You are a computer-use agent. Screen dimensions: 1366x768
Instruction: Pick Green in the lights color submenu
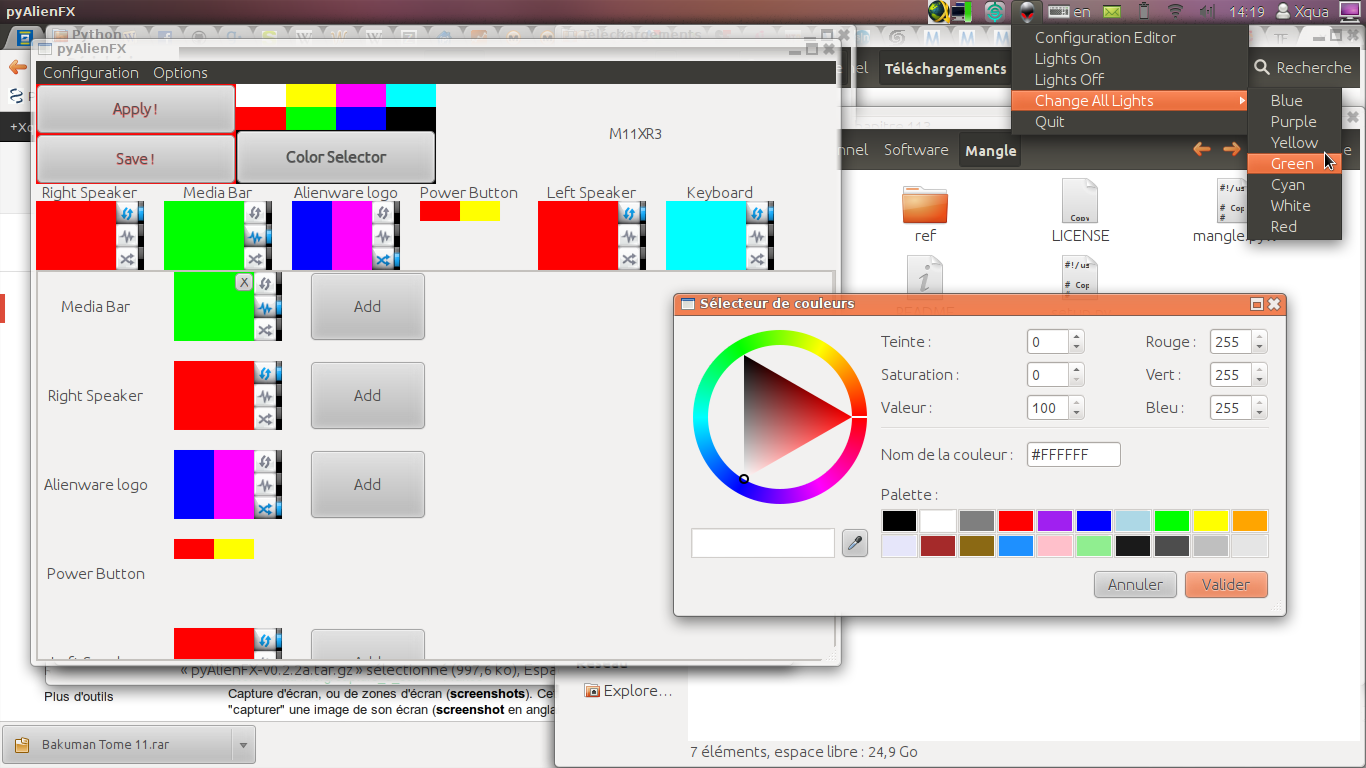pyautogui.click(x=1294, y=164)
